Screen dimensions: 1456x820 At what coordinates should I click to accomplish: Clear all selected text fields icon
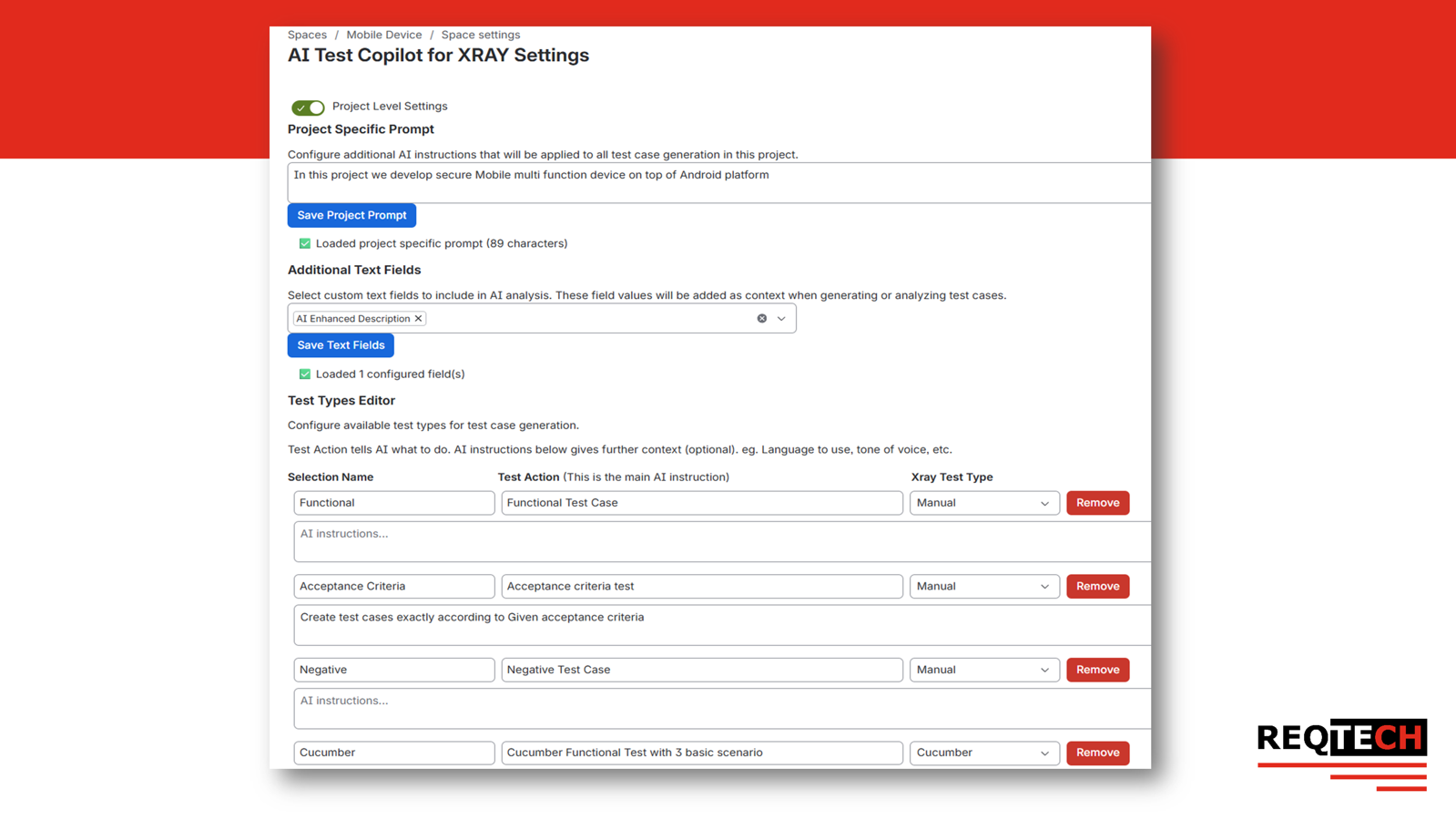762,319
